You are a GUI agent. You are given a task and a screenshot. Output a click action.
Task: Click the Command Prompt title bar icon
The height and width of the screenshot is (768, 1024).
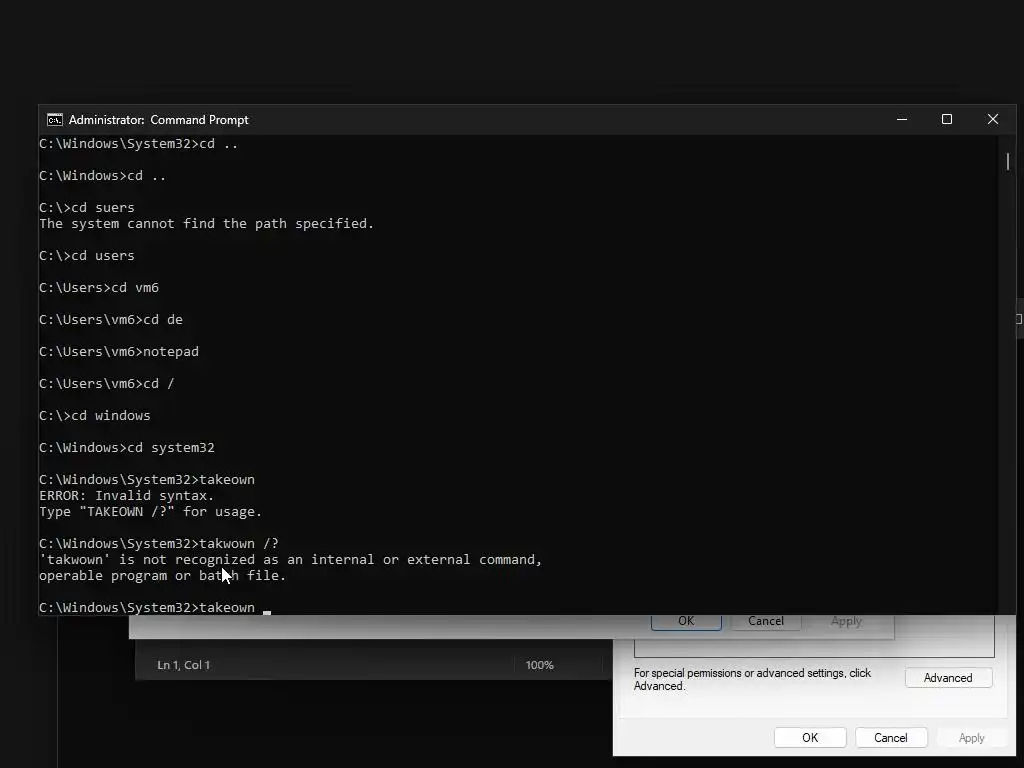55,120
